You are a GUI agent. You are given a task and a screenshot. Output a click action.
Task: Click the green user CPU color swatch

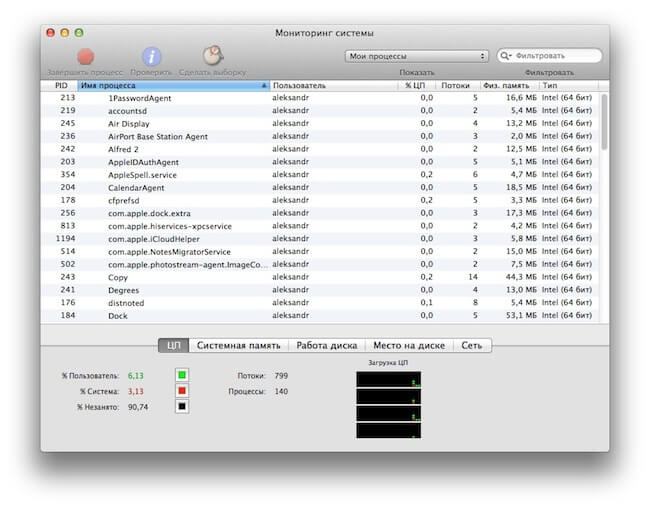click(x=182, y=375)
